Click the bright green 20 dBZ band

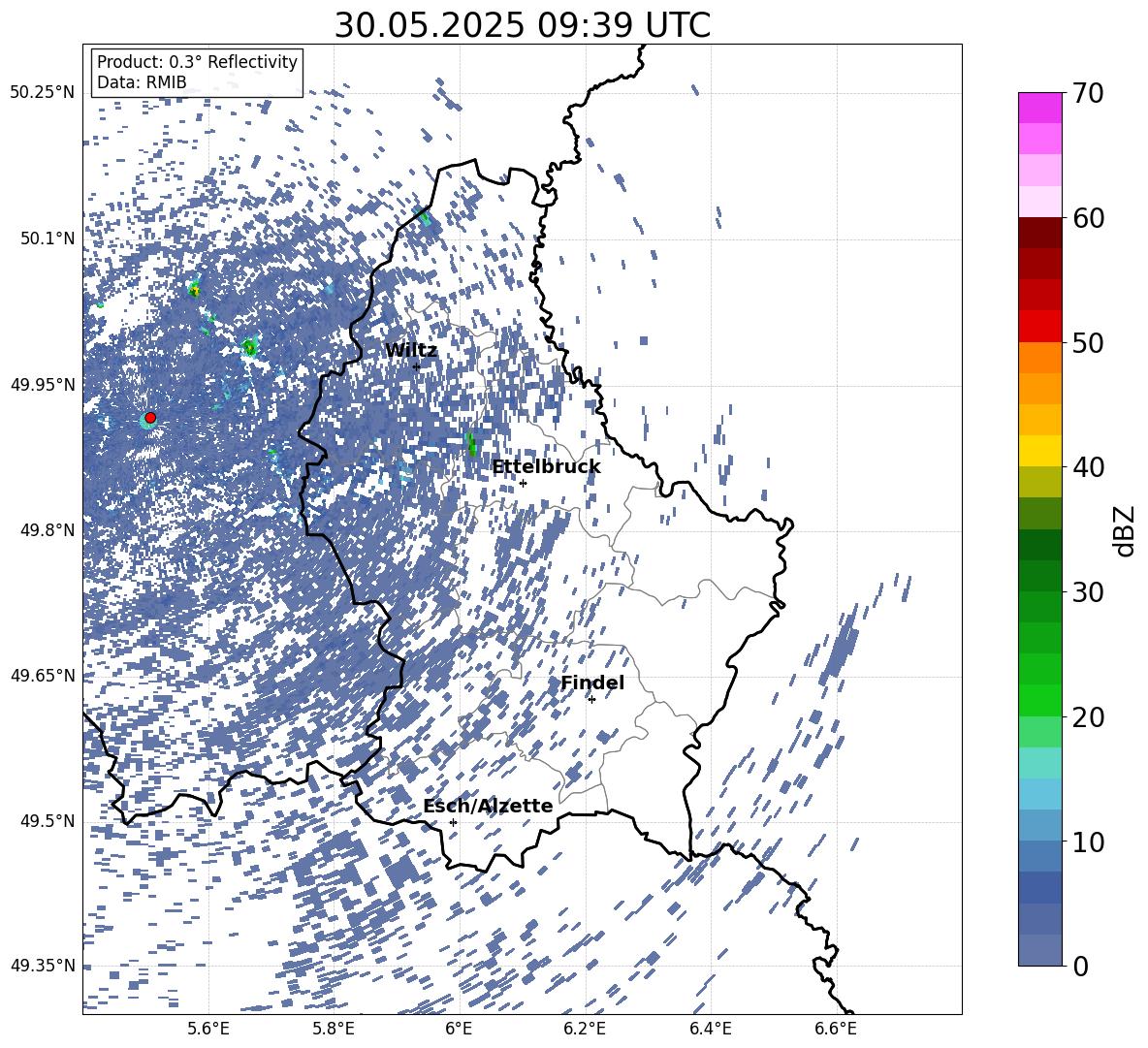[1040, 700]
